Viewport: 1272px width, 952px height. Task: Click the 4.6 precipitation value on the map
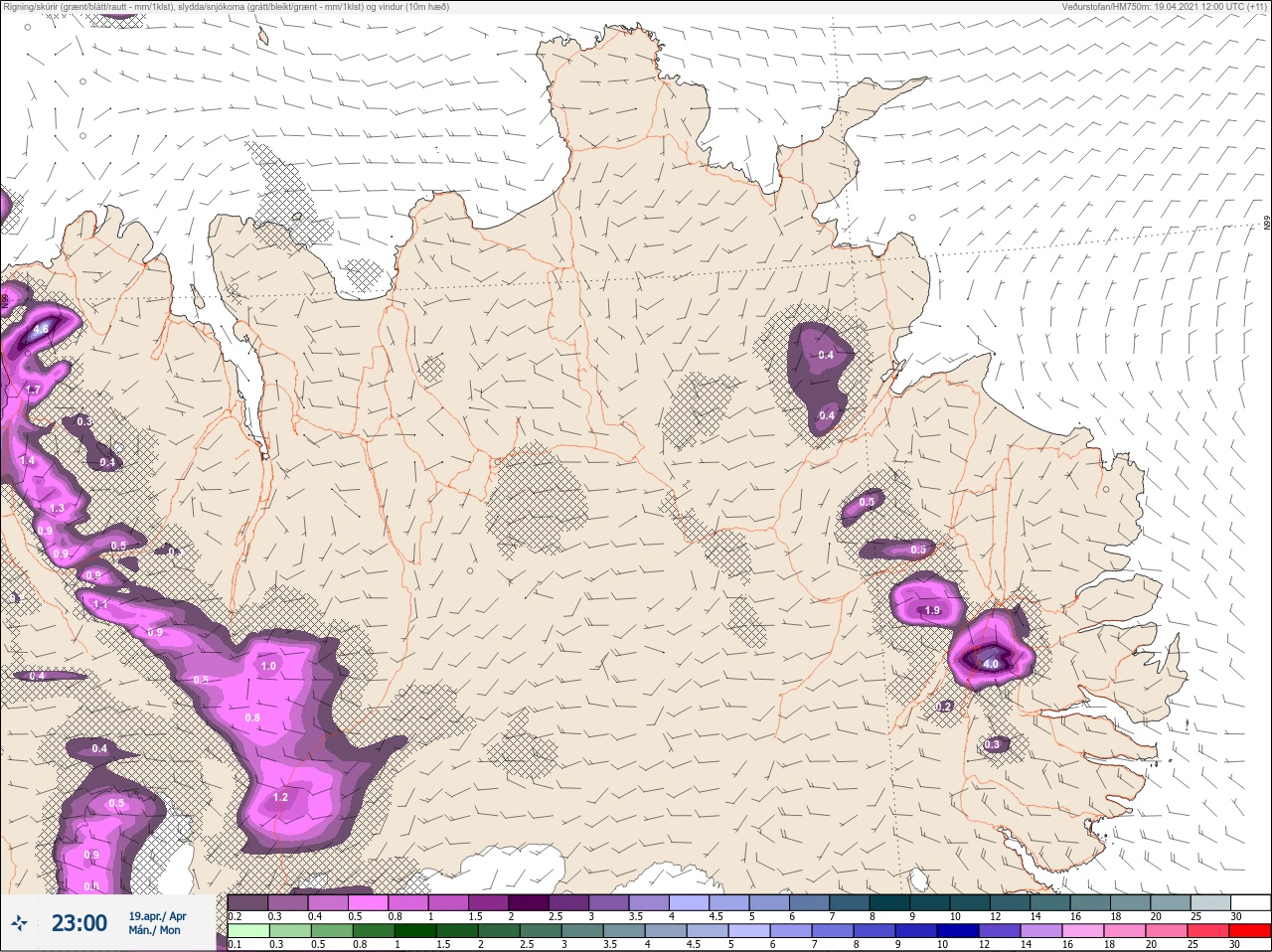(x=41, y=329)
